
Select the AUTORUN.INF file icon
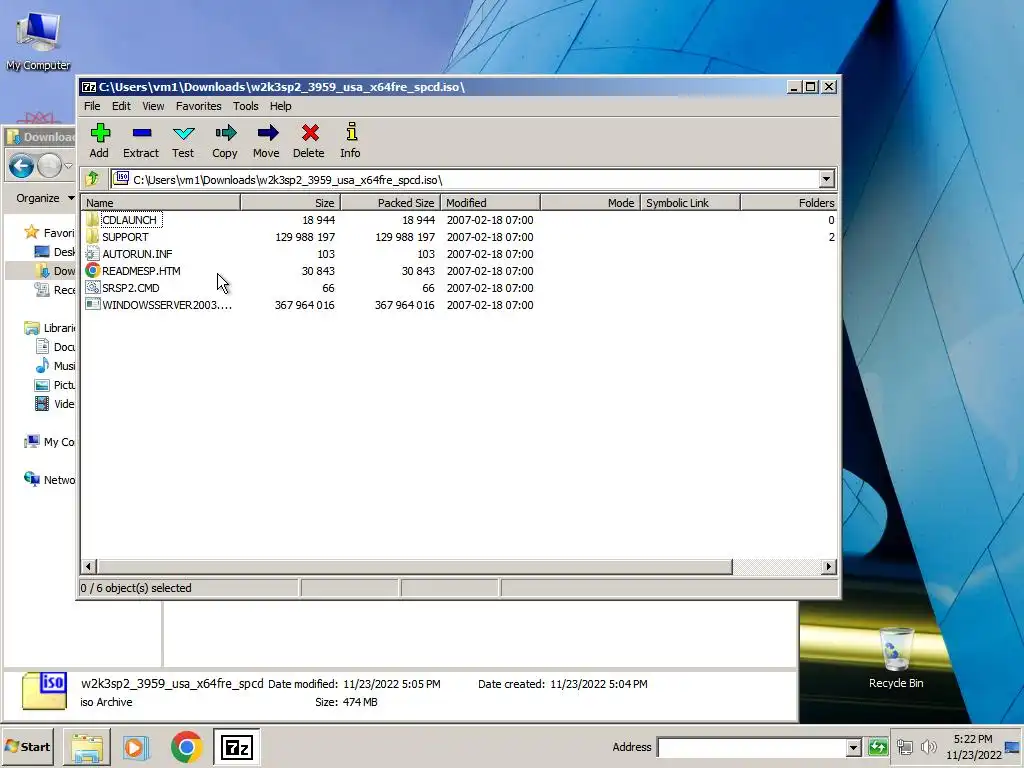point(92,253)
